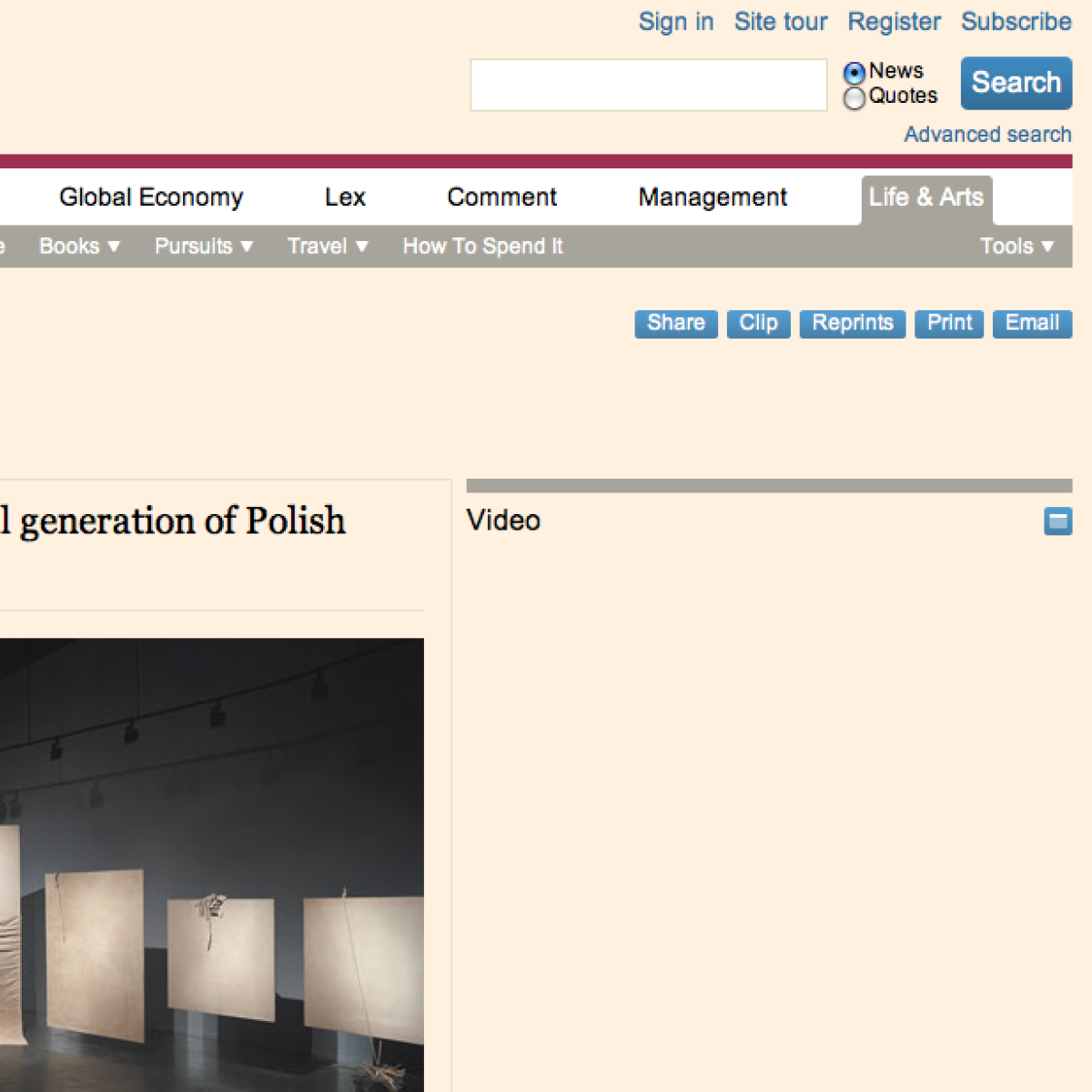Clip this article
Image resolution: width=1092 pixels, height=1092 pixels.
(x=759, y=324)
